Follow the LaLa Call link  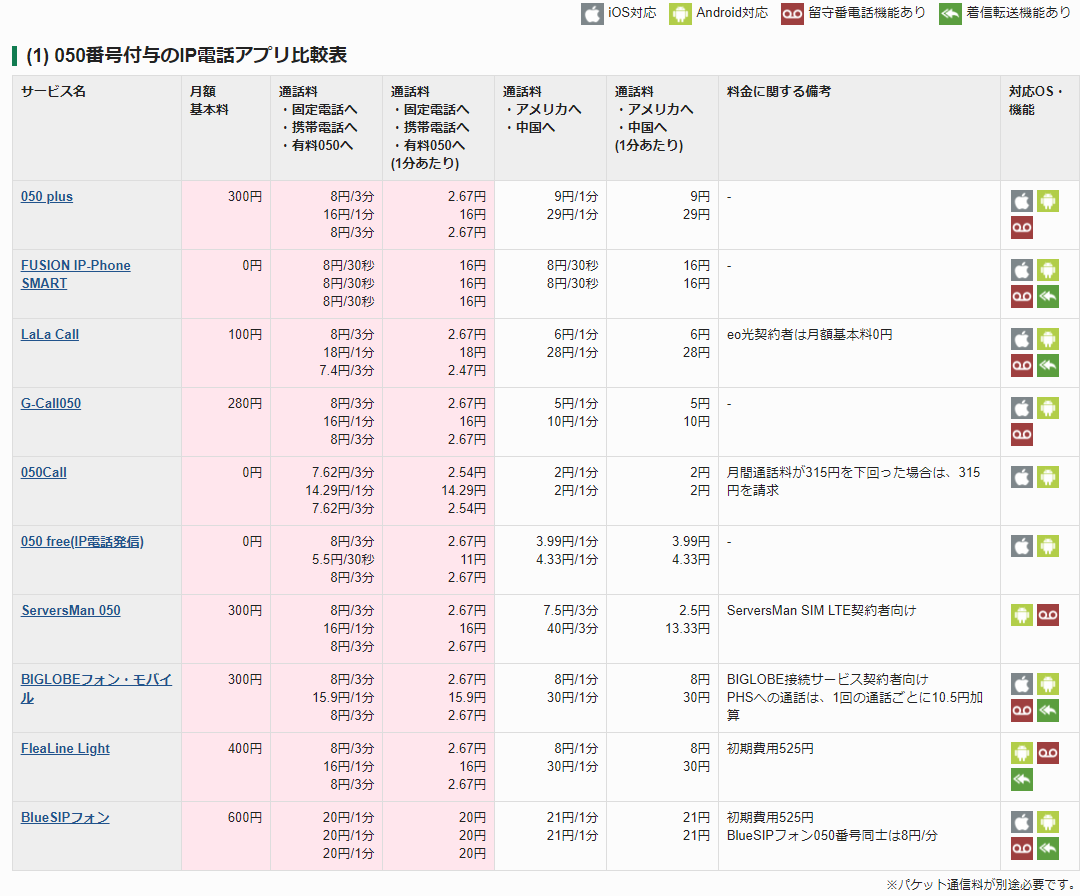tap(50, 335)
